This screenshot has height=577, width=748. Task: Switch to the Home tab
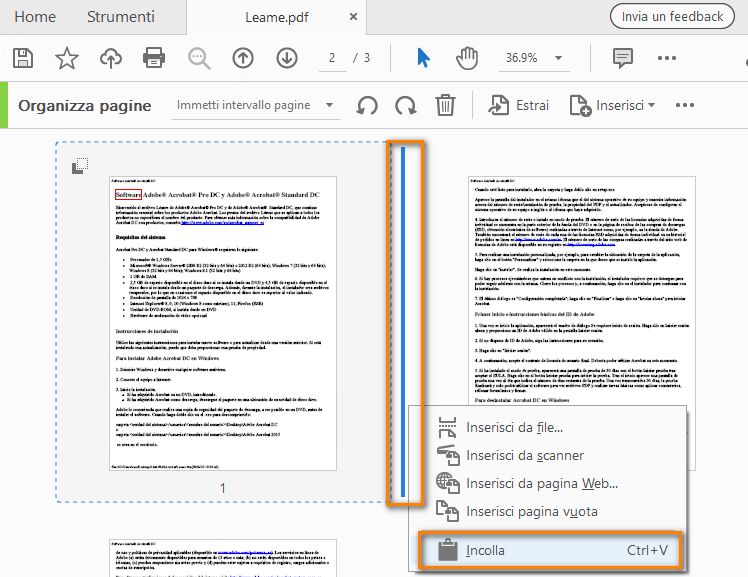click(x=35, y=17)
